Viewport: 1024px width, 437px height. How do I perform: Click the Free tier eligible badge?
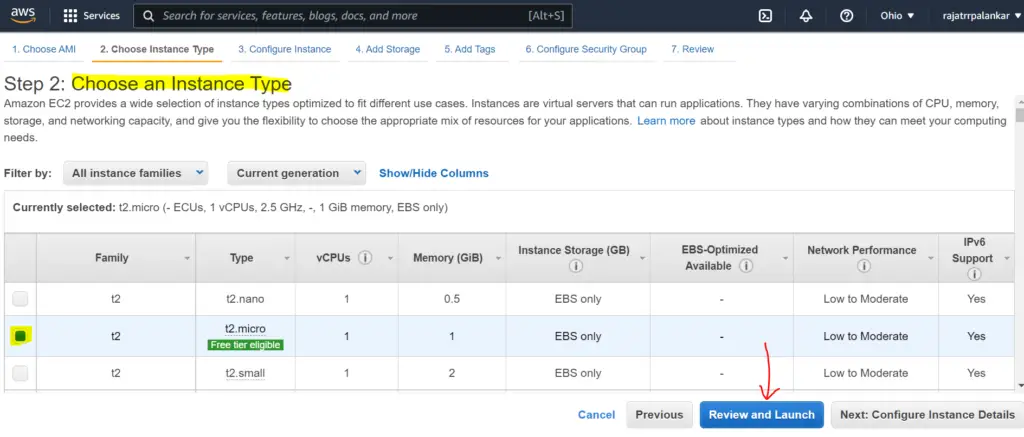246,345
